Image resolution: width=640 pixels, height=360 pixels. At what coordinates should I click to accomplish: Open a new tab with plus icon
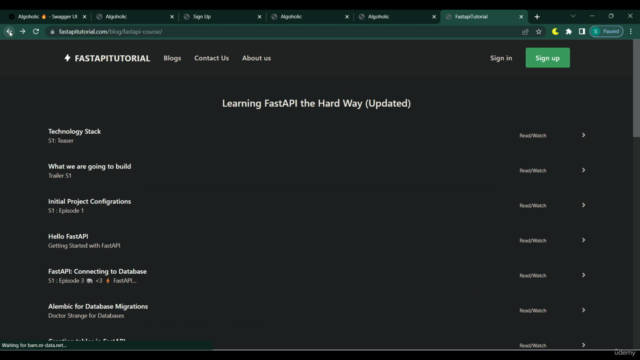[x=537, y=17]
